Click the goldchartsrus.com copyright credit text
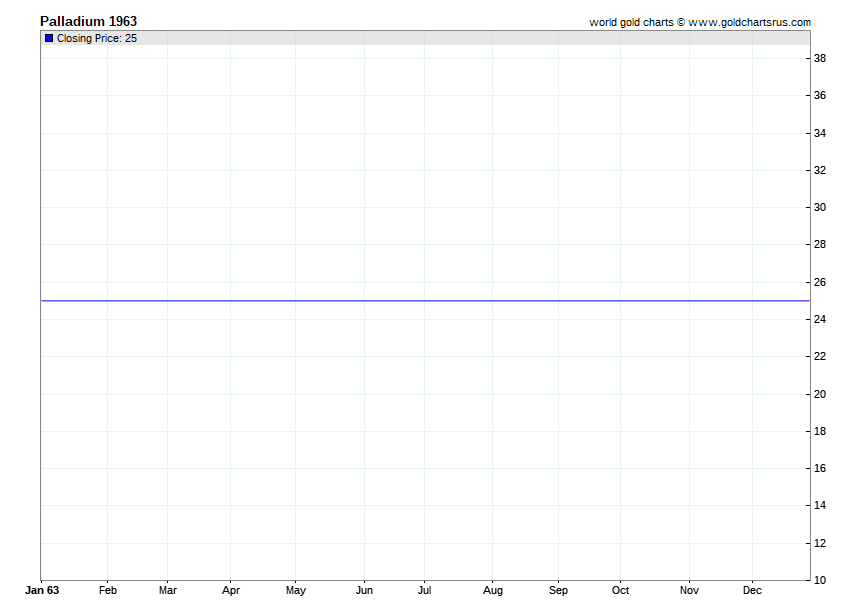The image size is (850, 616). pos(700,22)
